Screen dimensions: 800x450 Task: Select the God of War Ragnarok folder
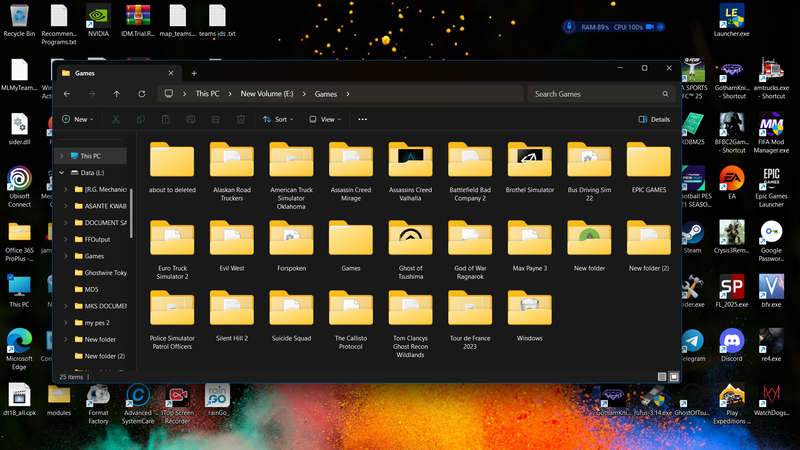tap(470, 251)
